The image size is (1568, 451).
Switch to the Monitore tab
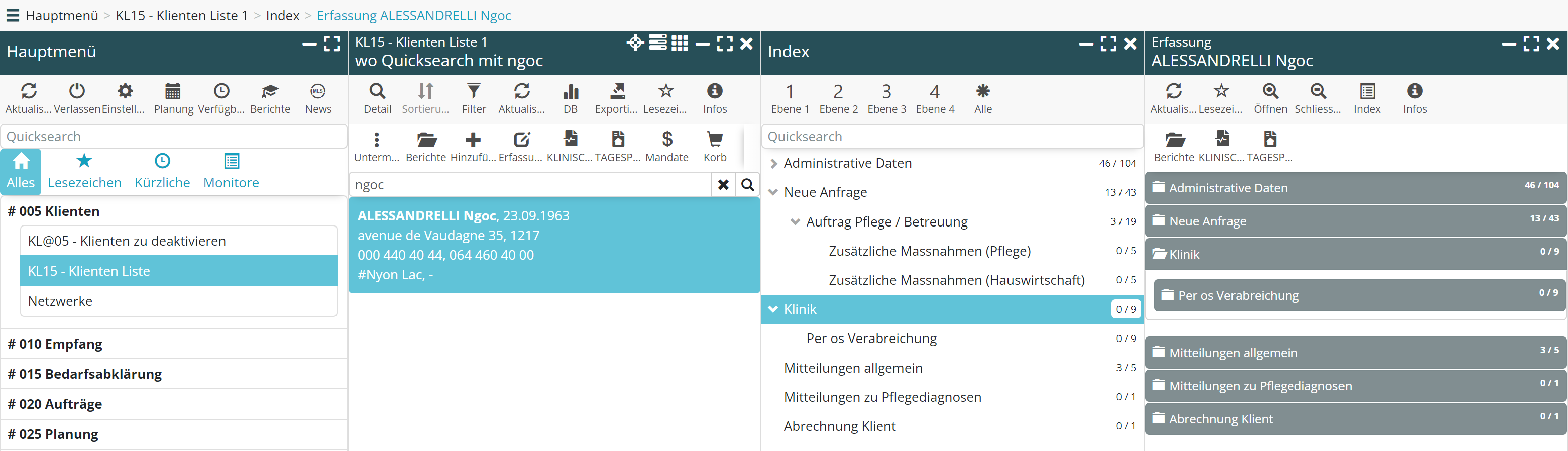(231, 171)
